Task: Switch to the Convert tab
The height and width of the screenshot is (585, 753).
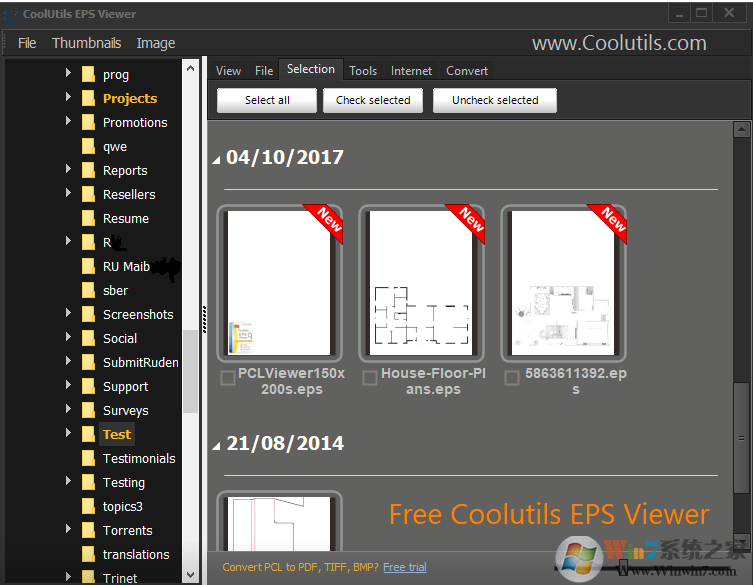Action: (x=467, y=71)
